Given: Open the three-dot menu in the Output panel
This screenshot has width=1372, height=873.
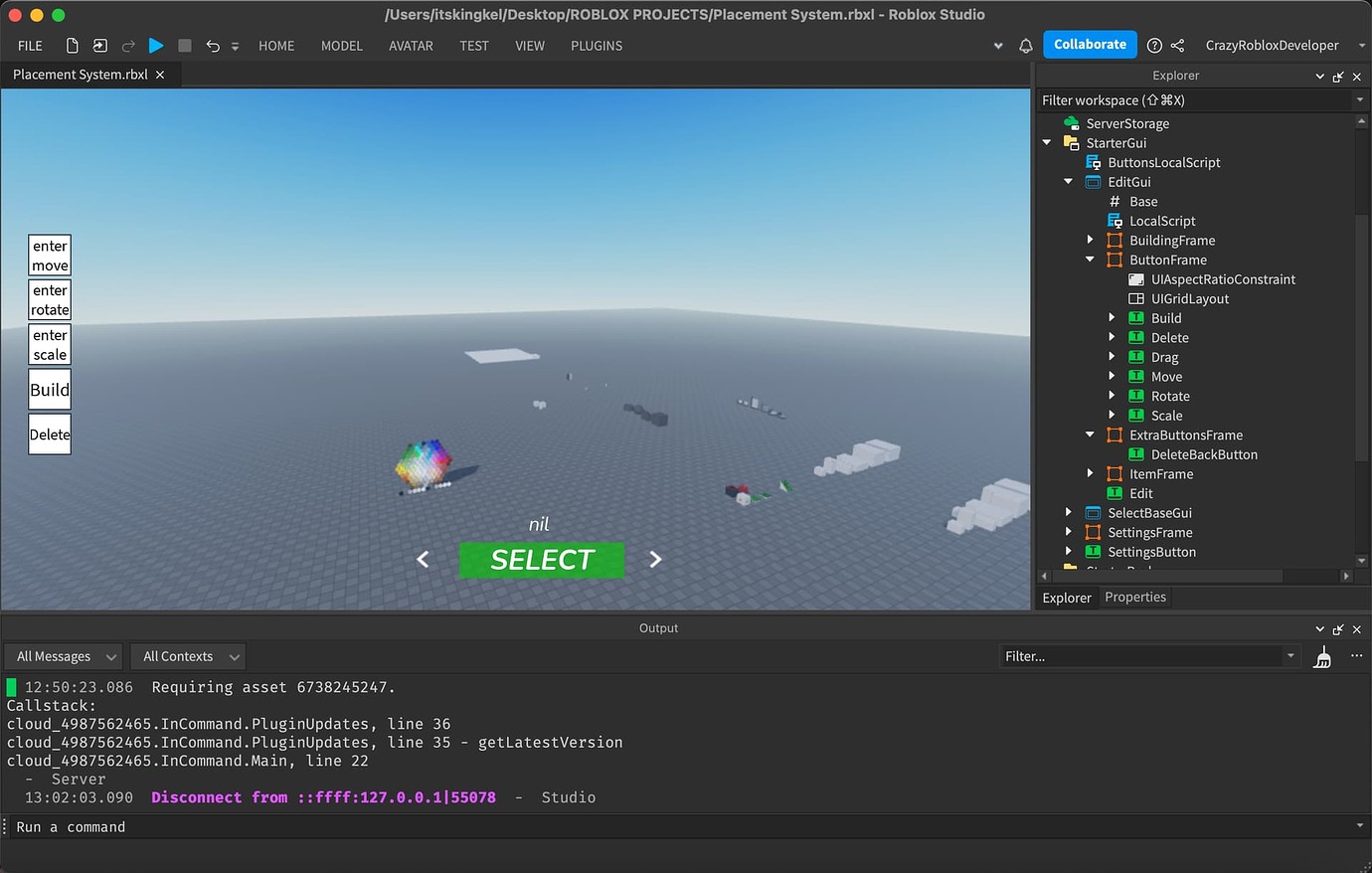Looking at the screenshot, I should pos(1356,656).
